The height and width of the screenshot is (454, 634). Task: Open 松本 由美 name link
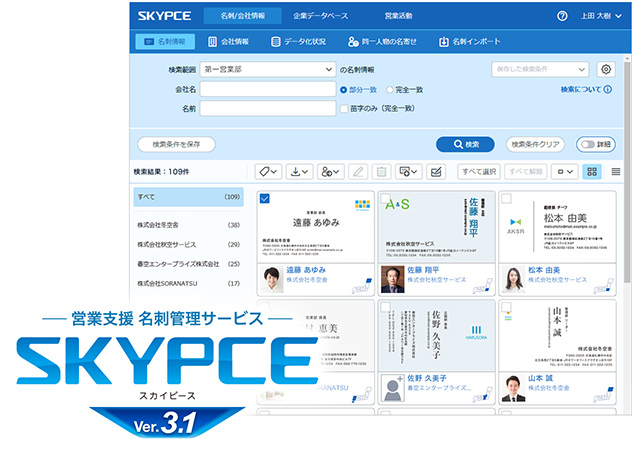tap(544, 270)
